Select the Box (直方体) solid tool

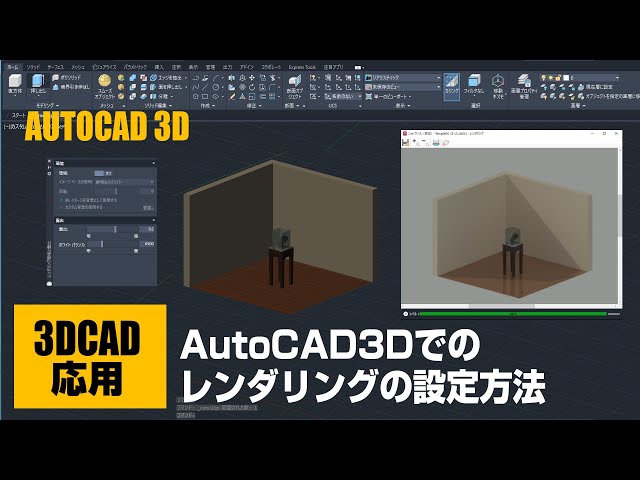tap(15, 85)
